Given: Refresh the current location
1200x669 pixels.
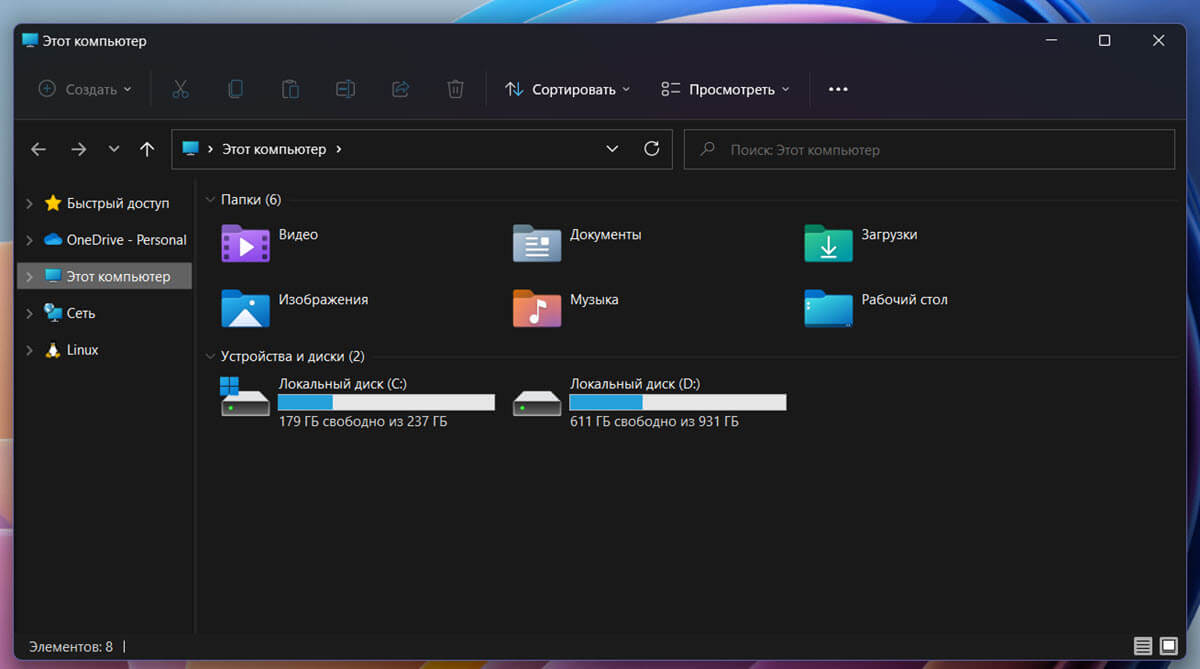Looking at the screenshot, I should pos(652,148).
